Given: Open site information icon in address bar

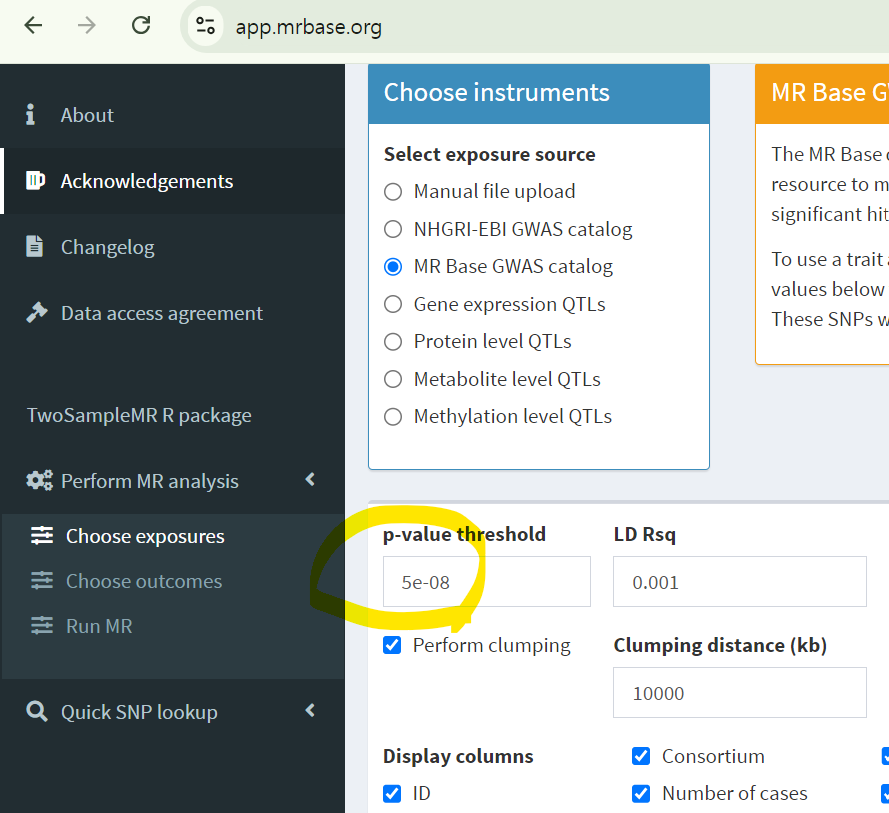Looking at the screenshot, I should [x=205, y=26].
